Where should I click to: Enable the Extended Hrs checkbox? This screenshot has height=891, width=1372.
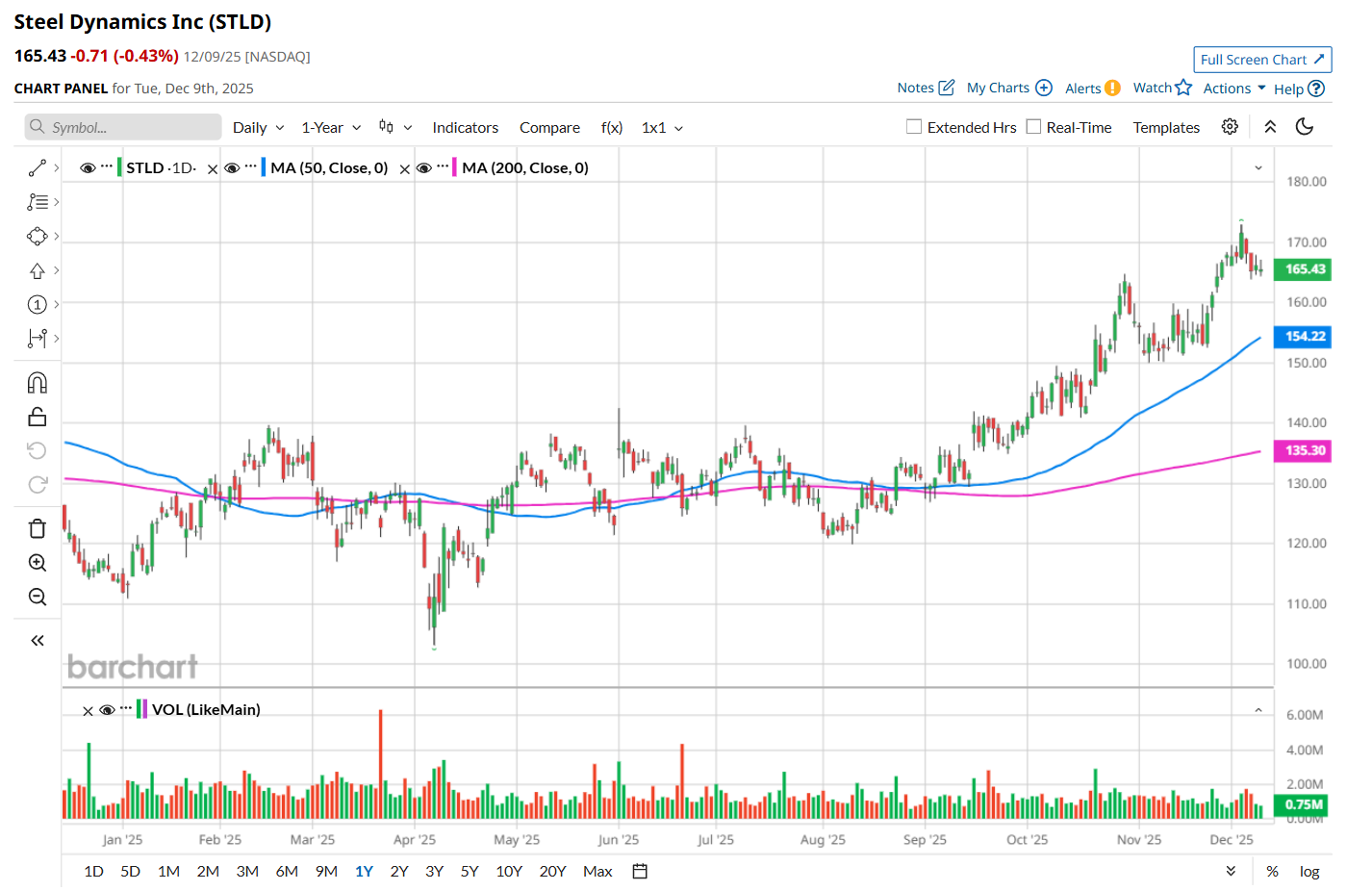click(x=914, y=127)
